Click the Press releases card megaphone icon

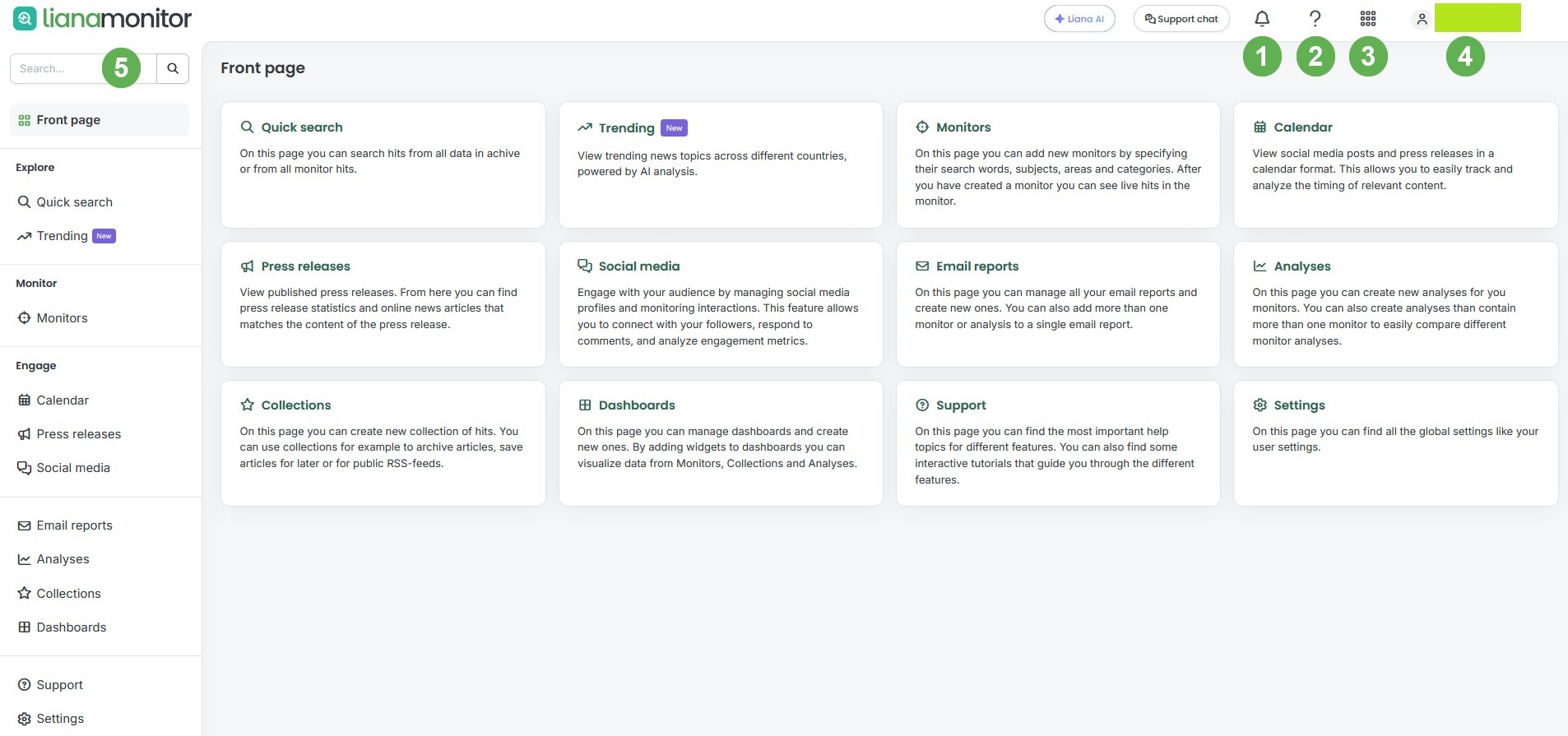tap(247, 266)
